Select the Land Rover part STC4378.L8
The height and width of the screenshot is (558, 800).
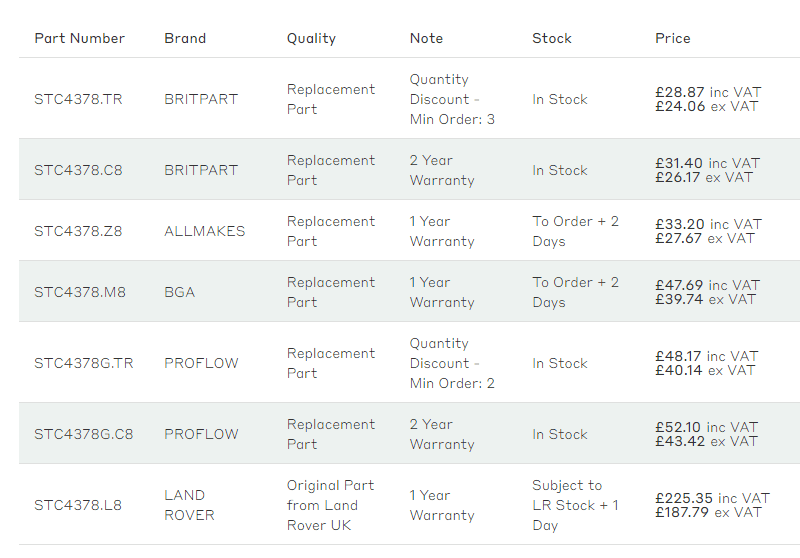[x=78, y=505]
